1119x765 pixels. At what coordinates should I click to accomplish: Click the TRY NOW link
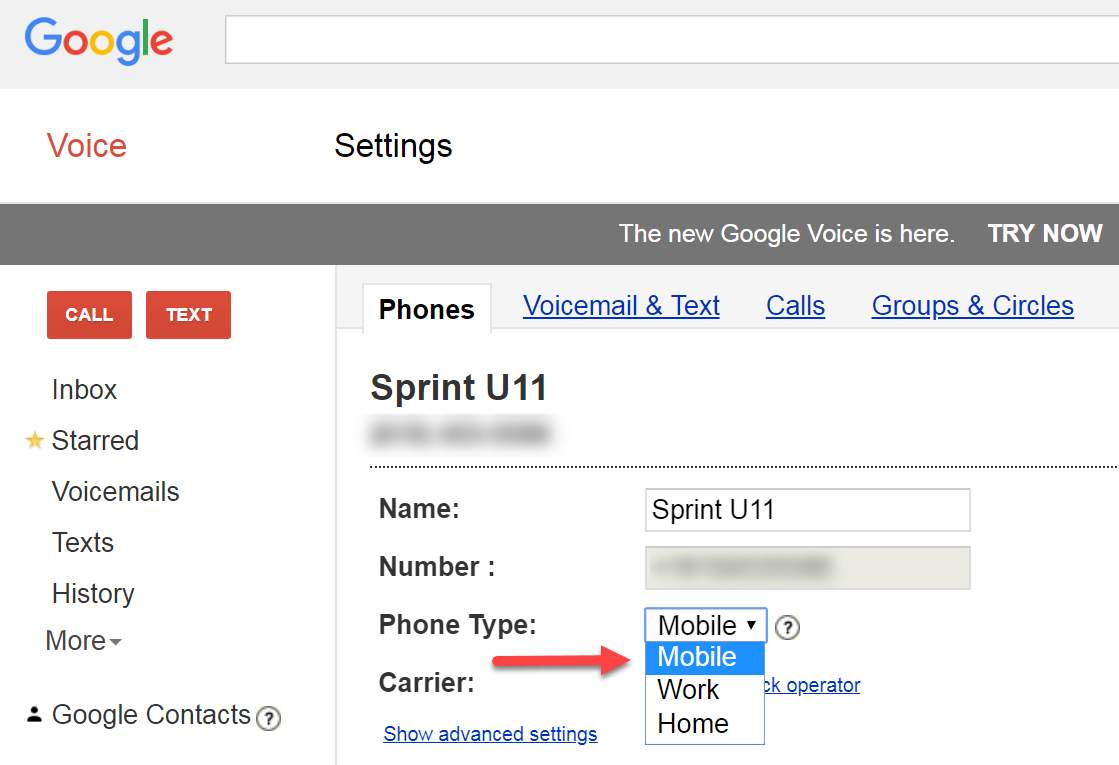click(x=1044, y=234)
